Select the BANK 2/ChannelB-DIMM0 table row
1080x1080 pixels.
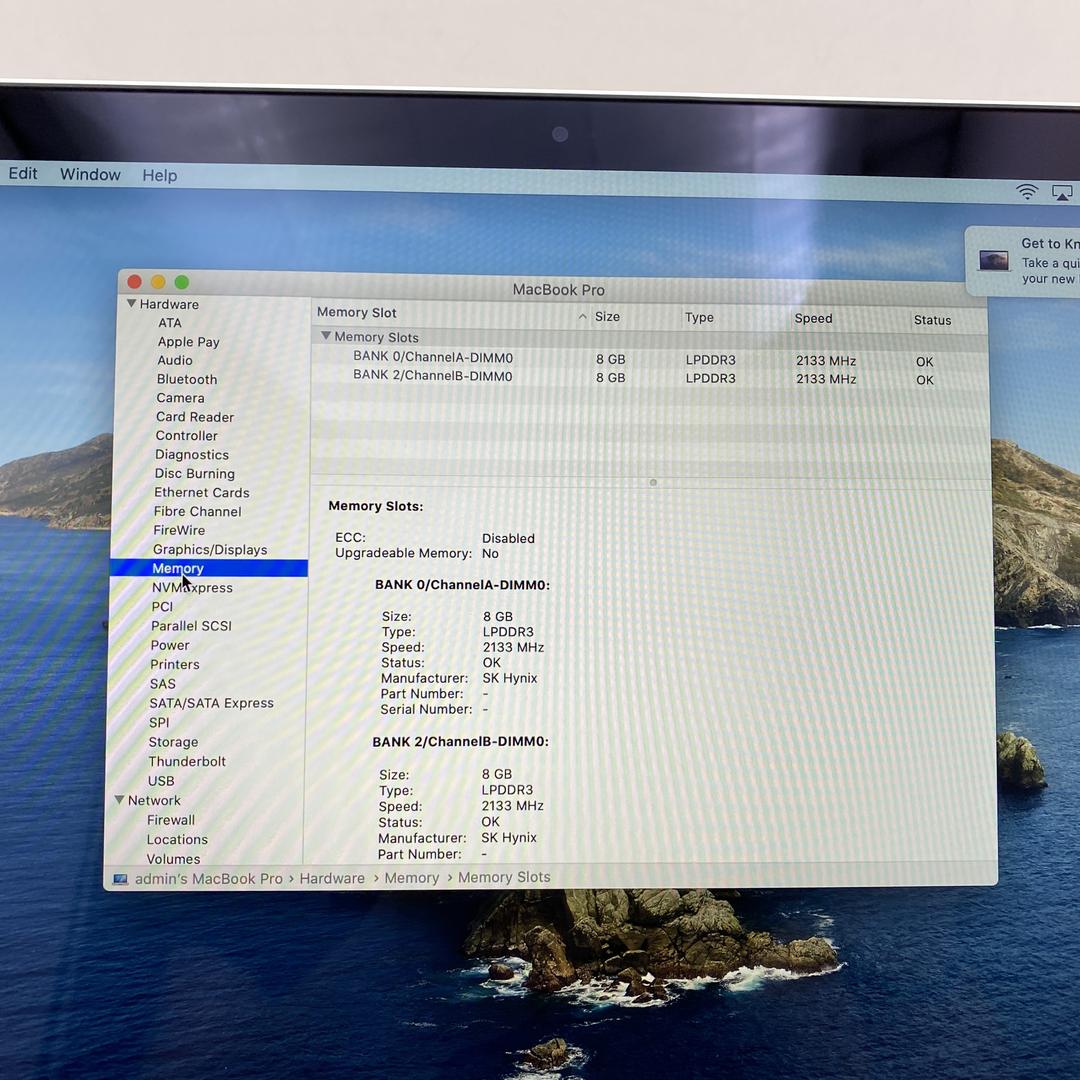coord(649,377)
